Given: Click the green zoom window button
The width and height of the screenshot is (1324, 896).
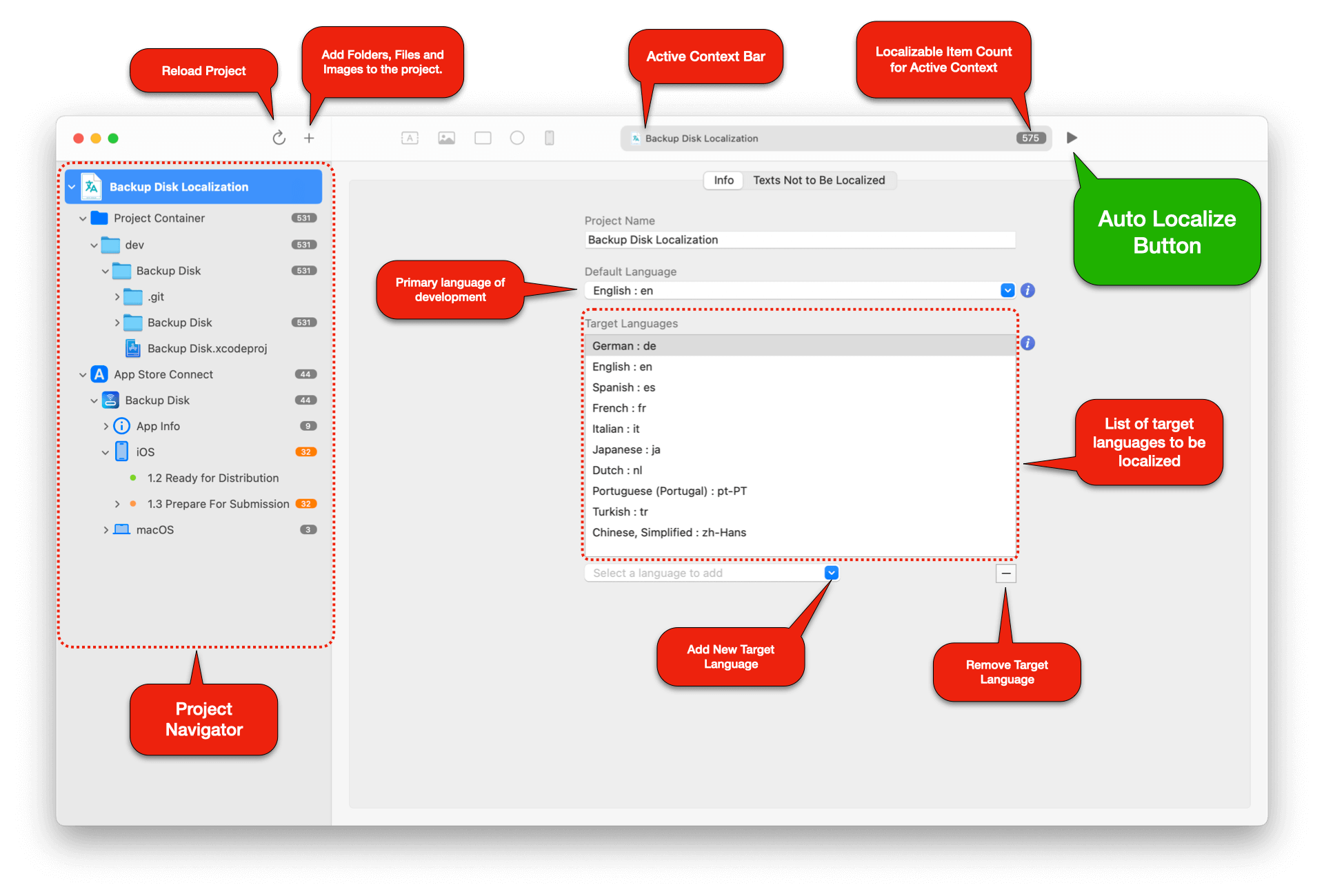Looking at the screenshot, I should pos(113,139).
